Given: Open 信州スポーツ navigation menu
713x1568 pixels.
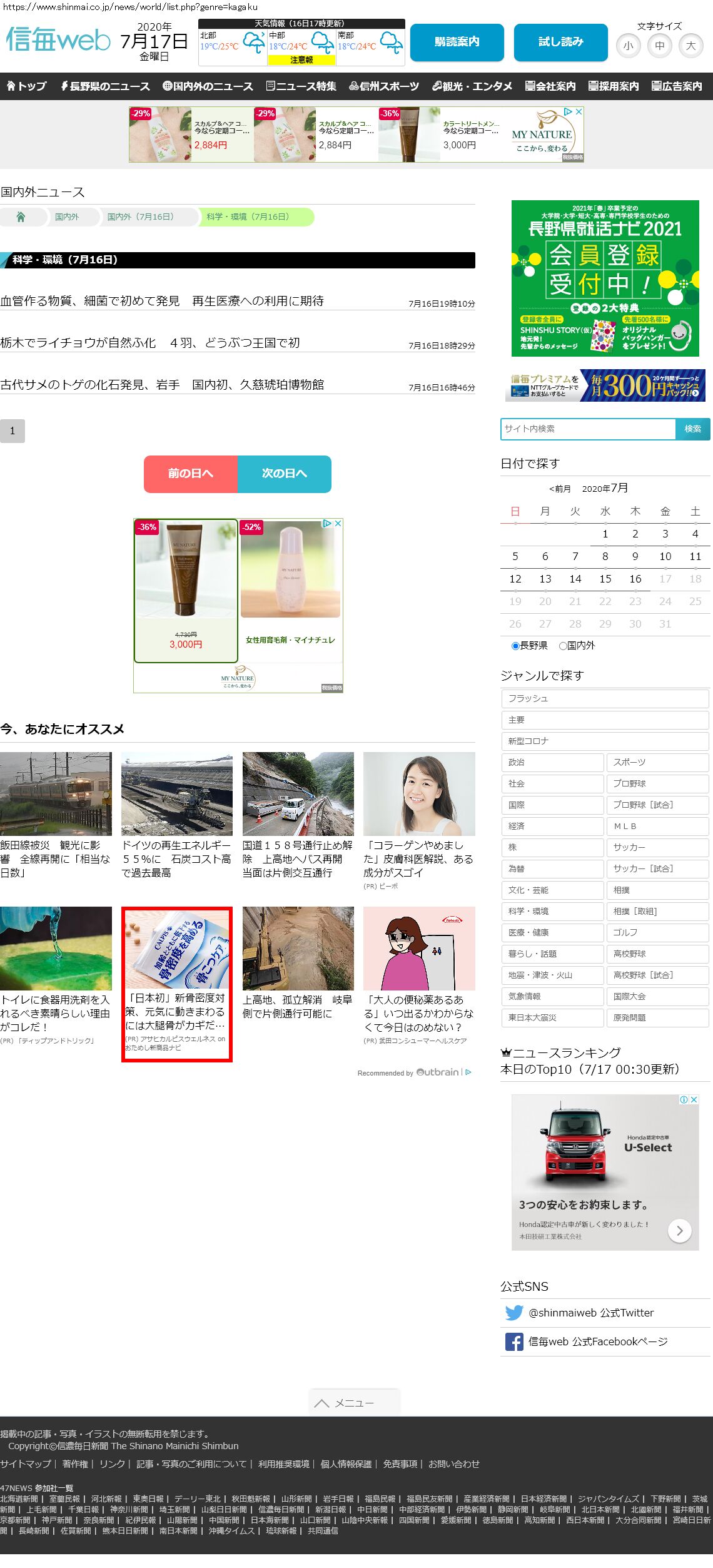Looking at the screenshot, I should [x=384, y=86].
